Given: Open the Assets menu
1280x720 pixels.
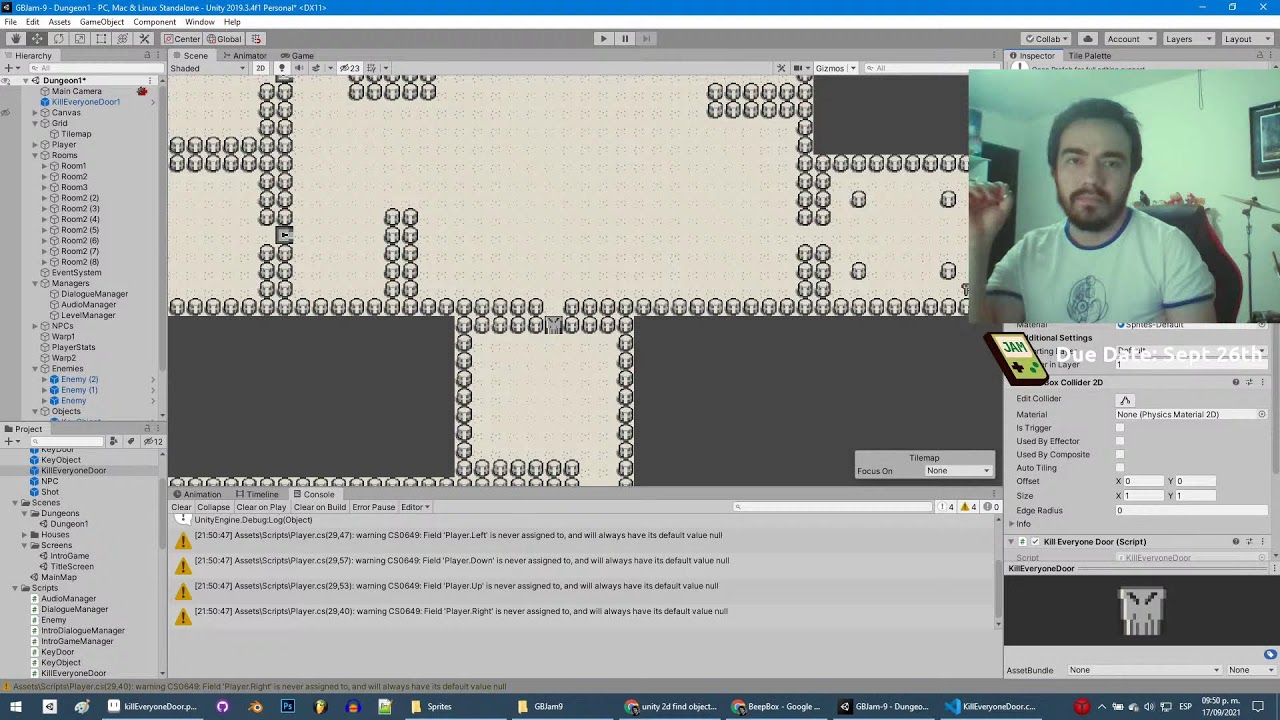Looking at the screenshot, I should point(59,22).
